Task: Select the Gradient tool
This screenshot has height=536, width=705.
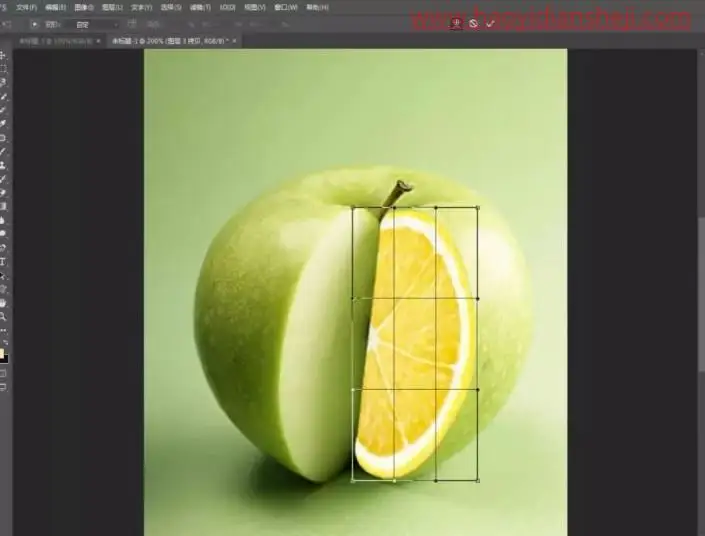Action: [x=3, y=206]
